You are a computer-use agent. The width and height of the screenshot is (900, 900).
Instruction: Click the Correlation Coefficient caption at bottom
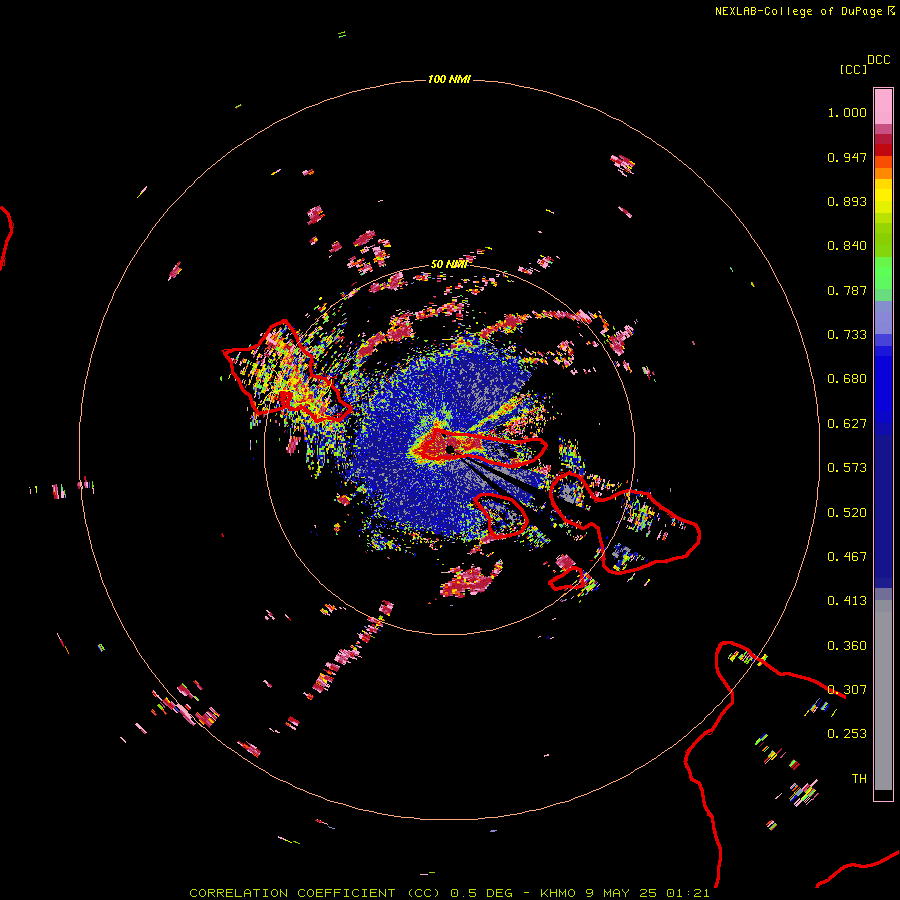449,893
